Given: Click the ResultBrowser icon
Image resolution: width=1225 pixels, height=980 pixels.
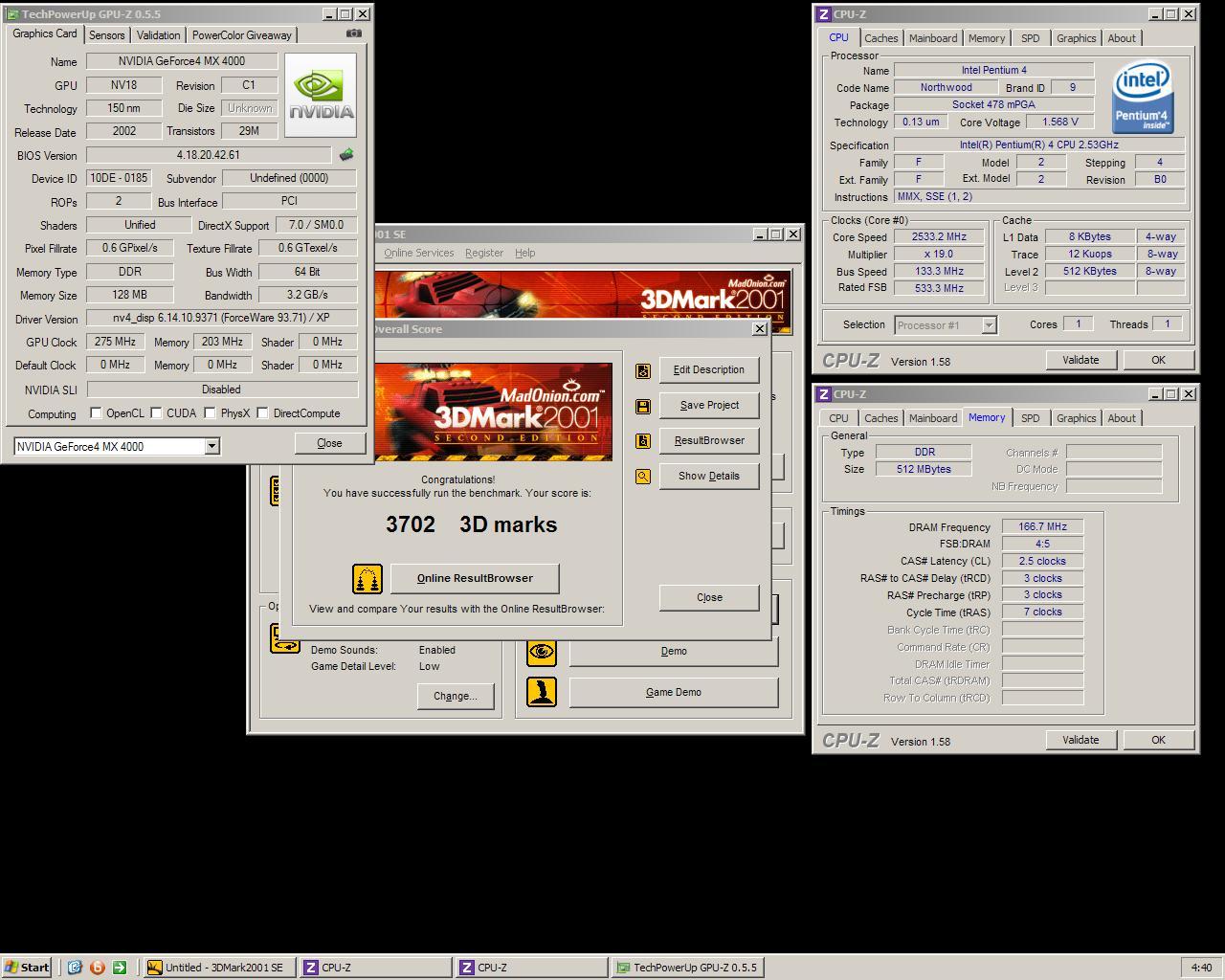Looking at the screenshot, I should pyautogui.click(x=643, y=441).
